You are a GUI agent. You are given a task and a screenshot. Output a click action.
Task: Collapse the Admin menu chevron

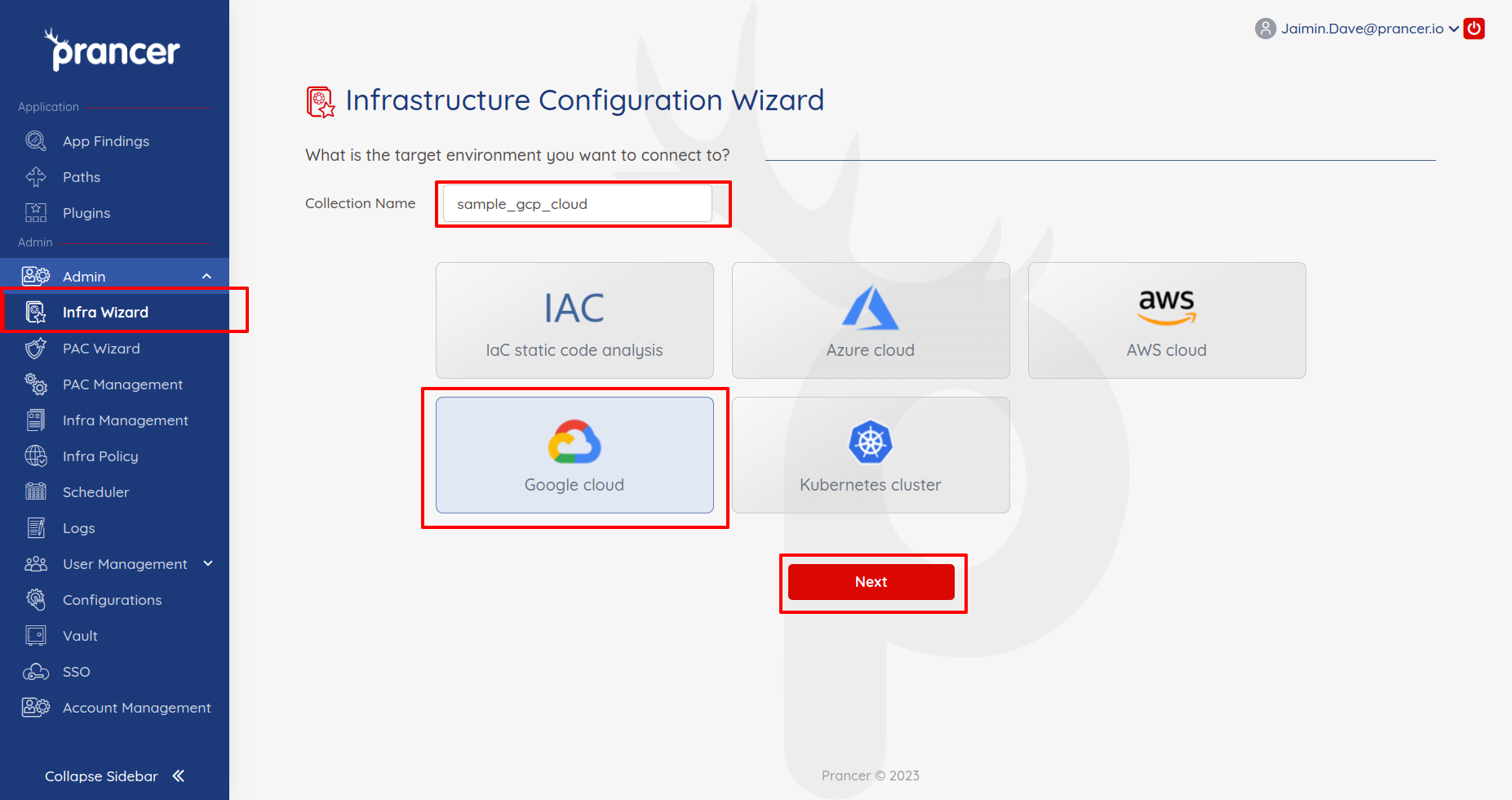click(x=207, y=276)
